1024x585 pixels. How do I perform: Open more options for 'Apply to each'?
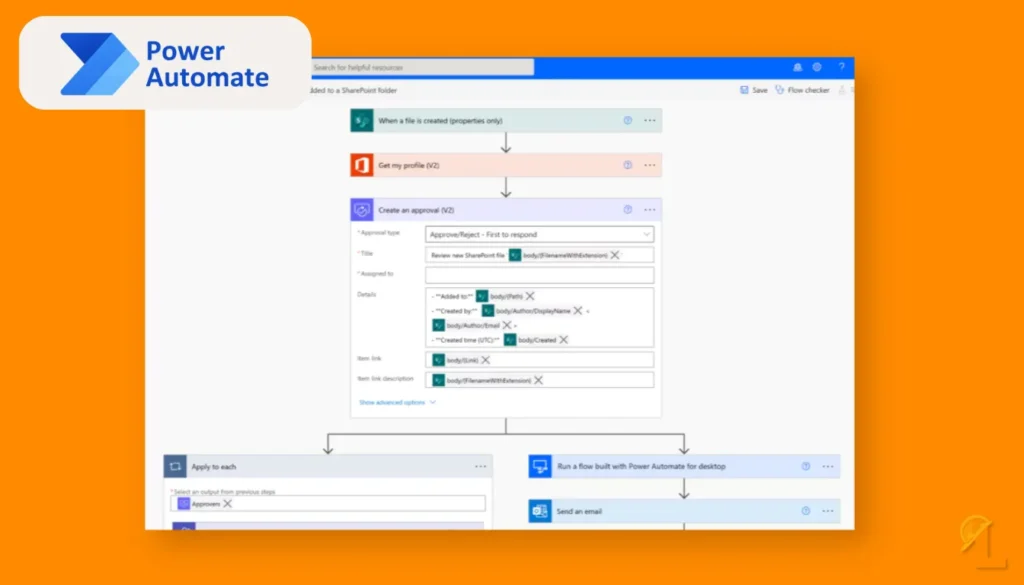tap(481, 466)
